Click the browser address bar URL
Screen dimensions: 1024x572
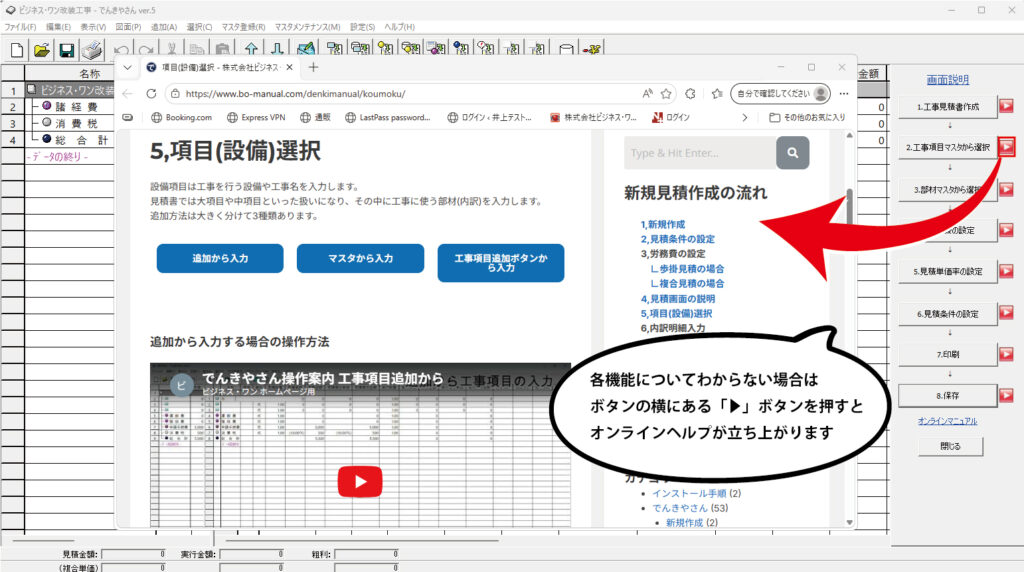pyautogui.click(x=295, y=93)
